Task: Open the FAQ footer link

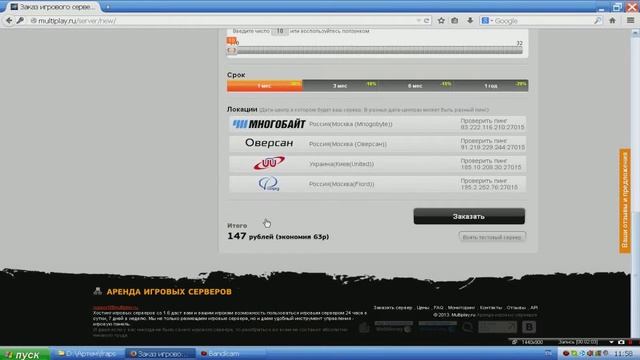Action: coord(438,308)
